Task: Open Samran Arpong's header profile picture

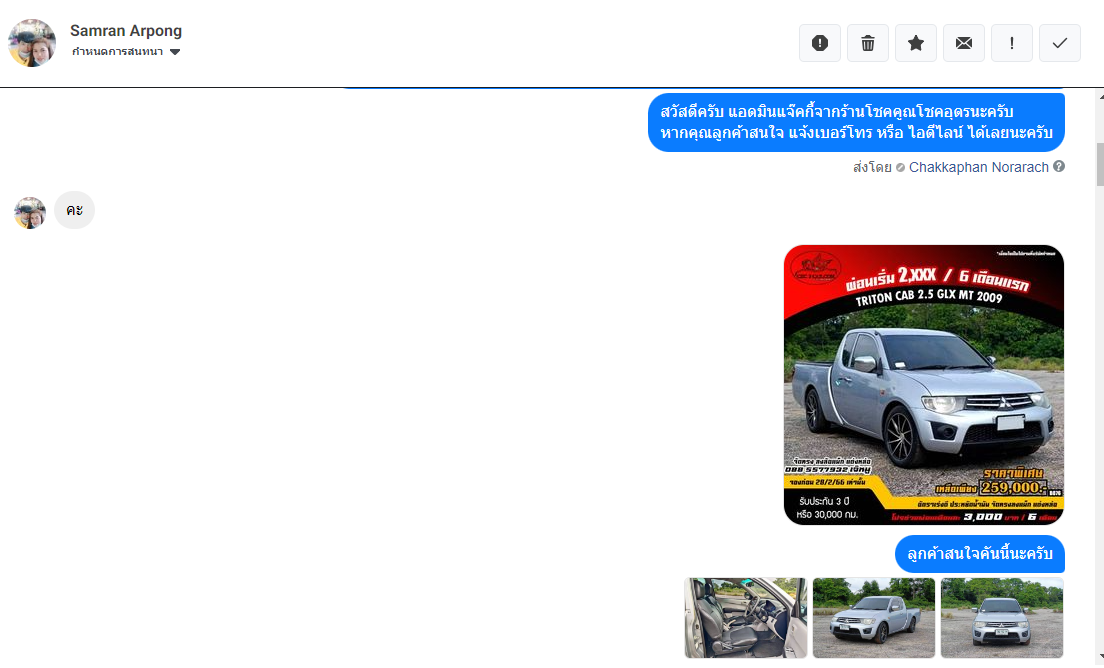Action: (x=32, y=43)
